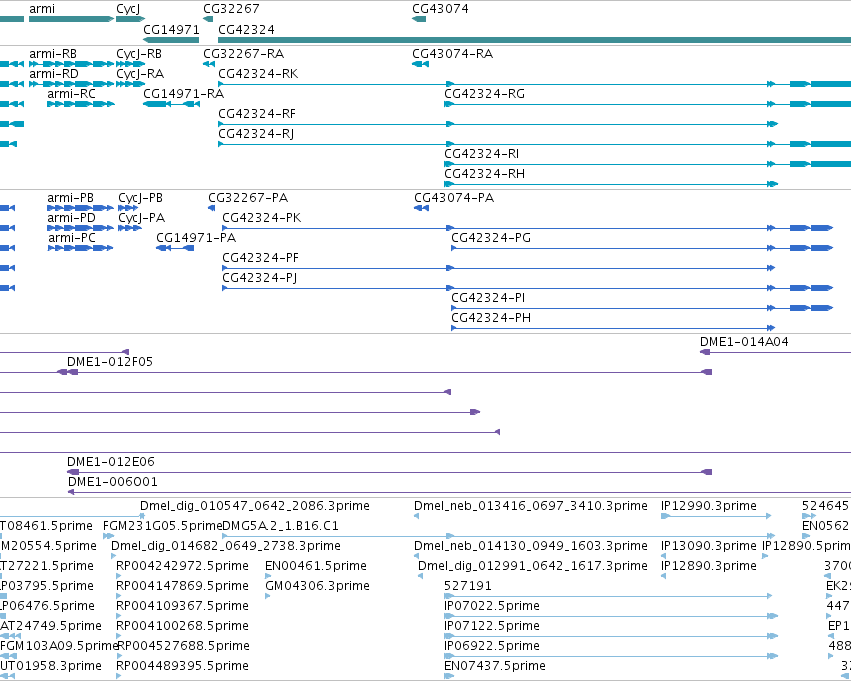Click the CG43074 gene label
Screen dimensions: 851x681
(440, 9)
